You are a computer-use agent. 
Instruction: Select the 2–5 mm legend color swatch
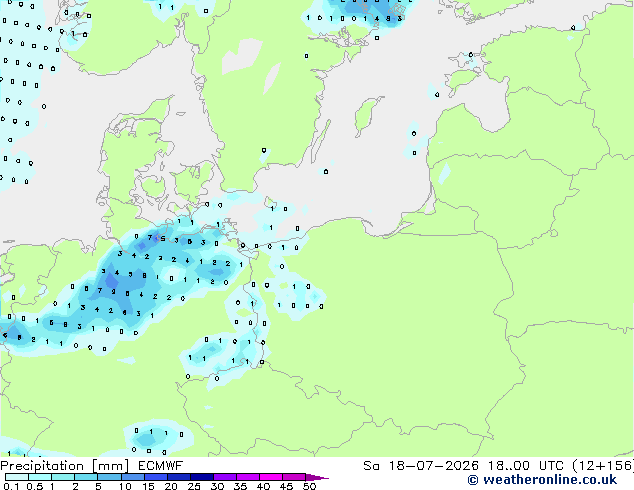click(86, 477)
